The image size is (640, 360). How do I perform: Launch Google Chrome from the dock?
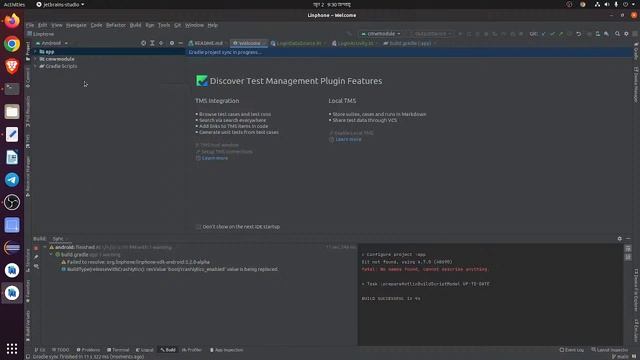[12, 44]
